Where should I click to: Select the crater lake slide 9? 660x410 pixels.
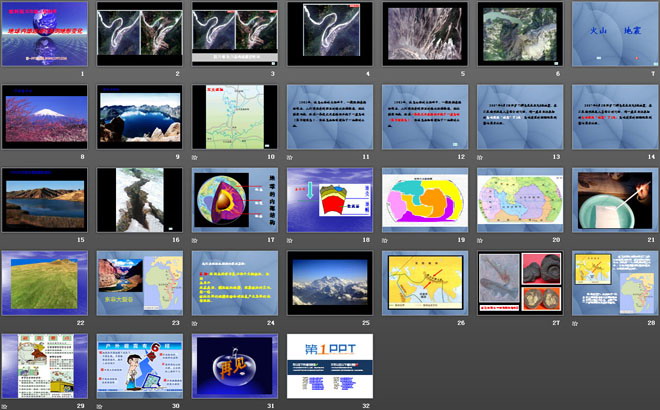pos(139,116)
